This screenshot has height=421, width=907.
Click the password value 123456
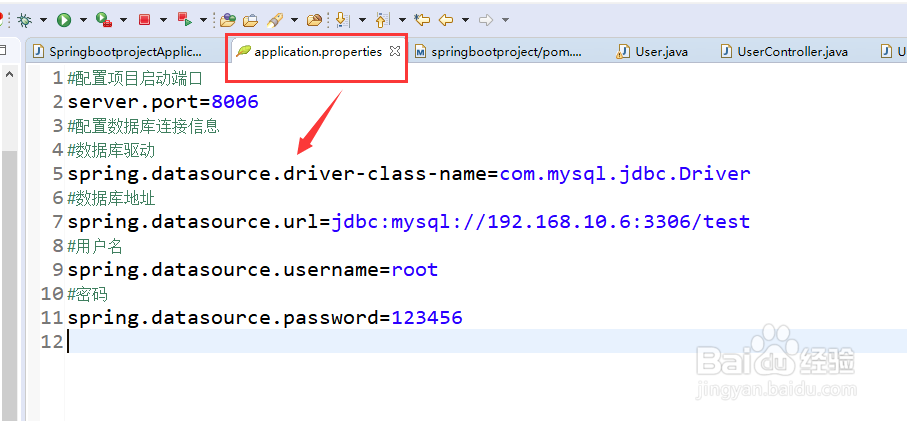(427, 318)
